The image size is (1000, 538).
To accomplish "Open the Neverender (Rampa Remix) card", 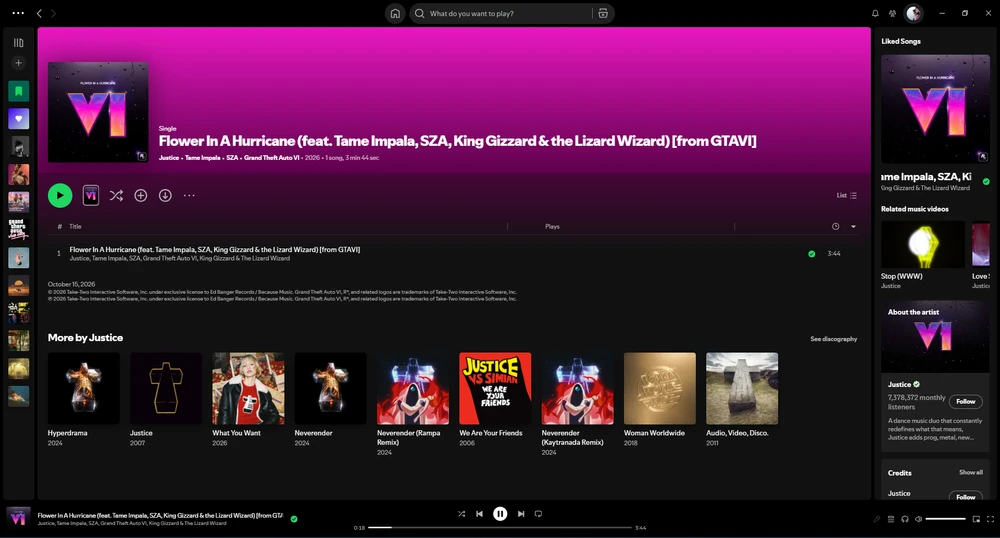I will click(413, 404).
